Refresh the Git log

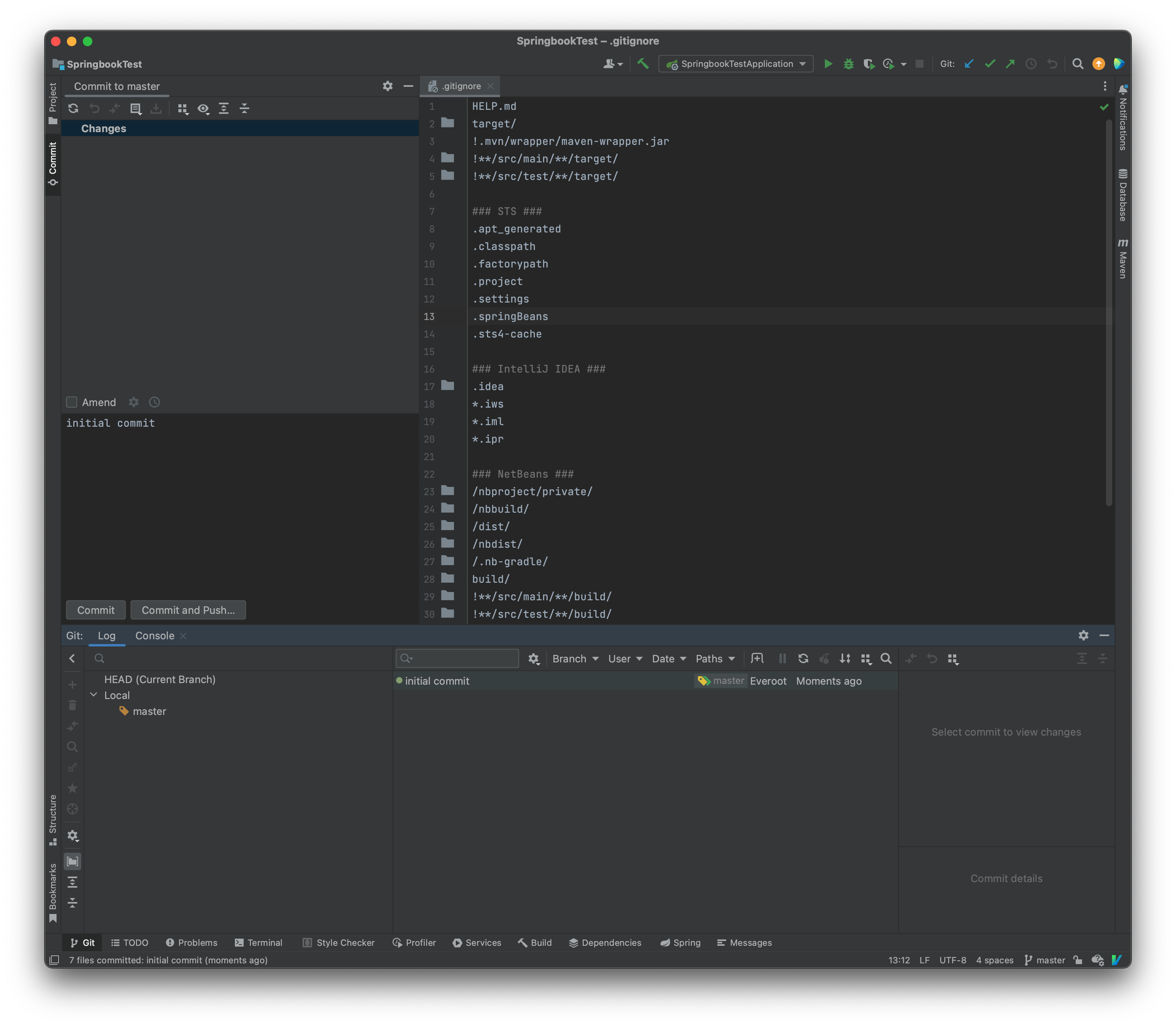[x=803, y=658]
